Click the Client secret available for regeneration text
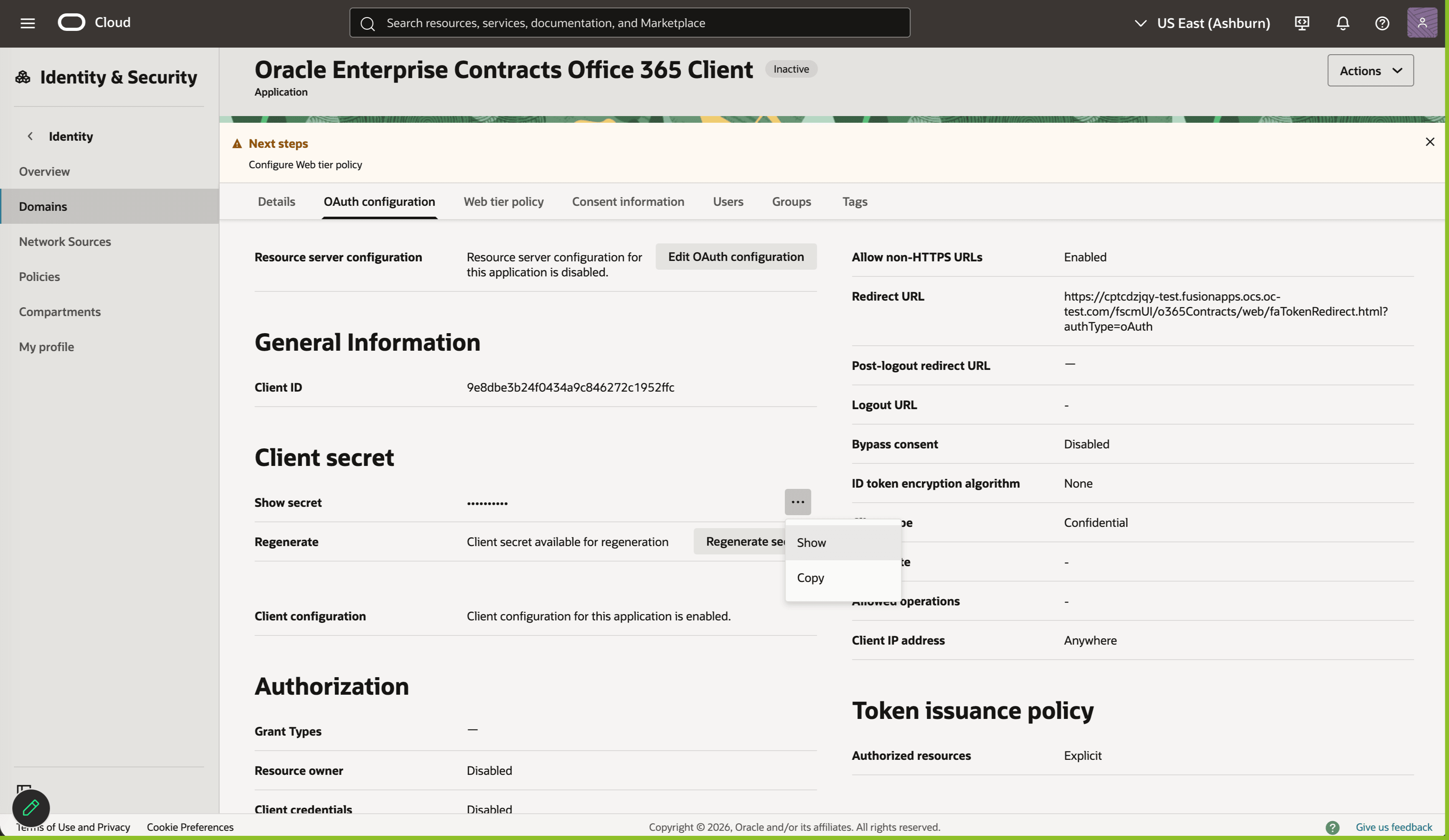This screenshot has width=1449, height=840. 568,542
